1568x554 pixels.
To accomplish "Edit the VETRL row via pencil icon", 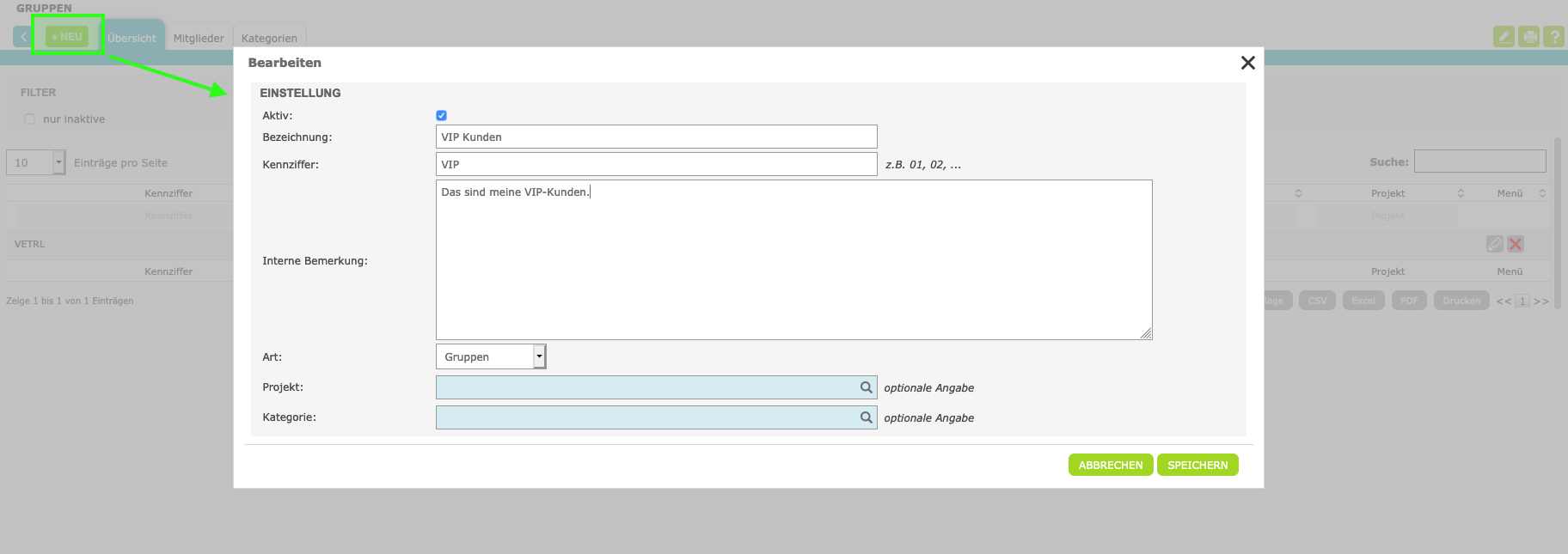I will tap(1495, 244).
